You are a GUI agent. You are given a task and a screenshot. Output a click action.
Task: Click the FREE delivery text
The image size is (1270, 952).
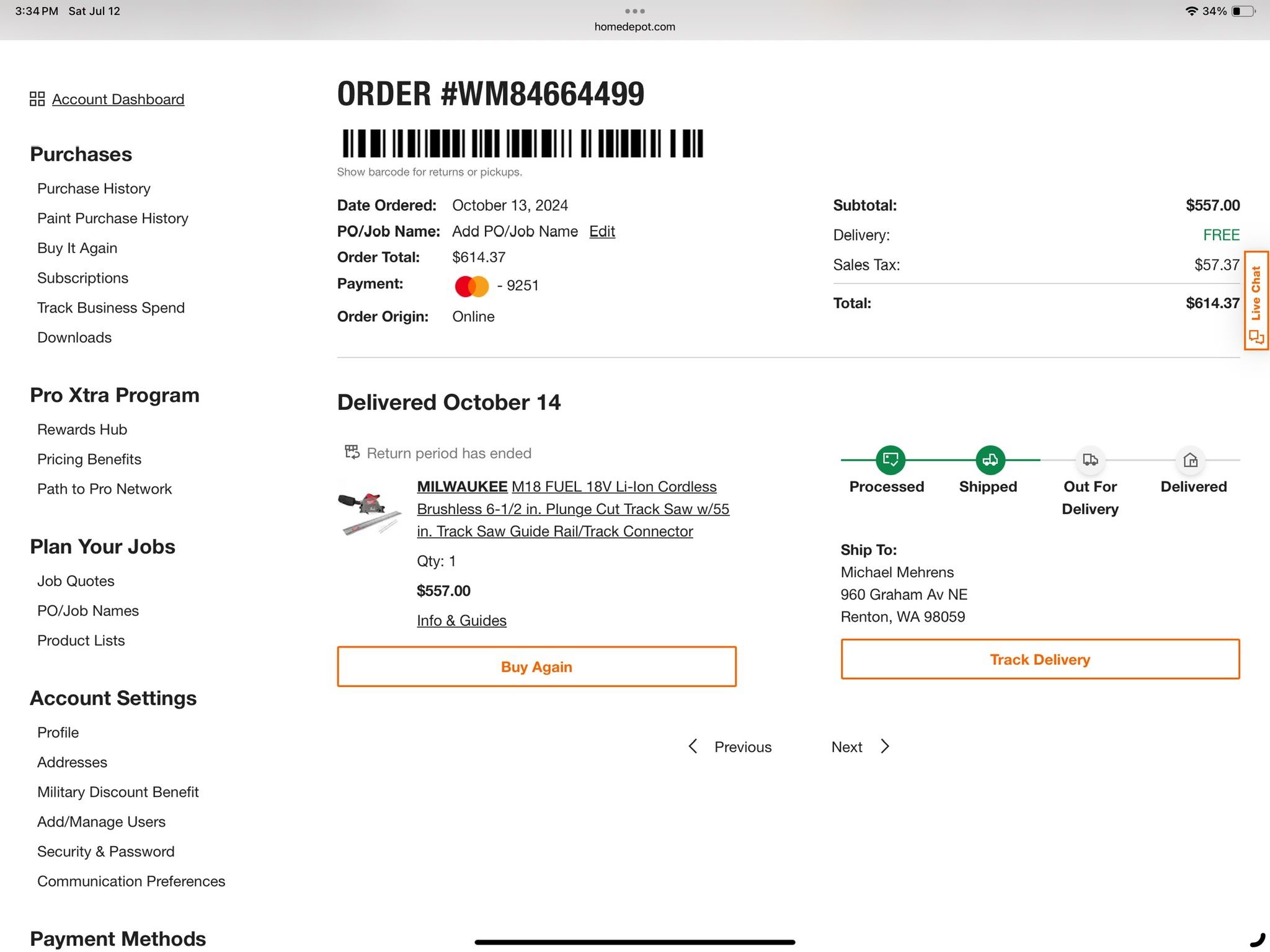coord(1221,235)
